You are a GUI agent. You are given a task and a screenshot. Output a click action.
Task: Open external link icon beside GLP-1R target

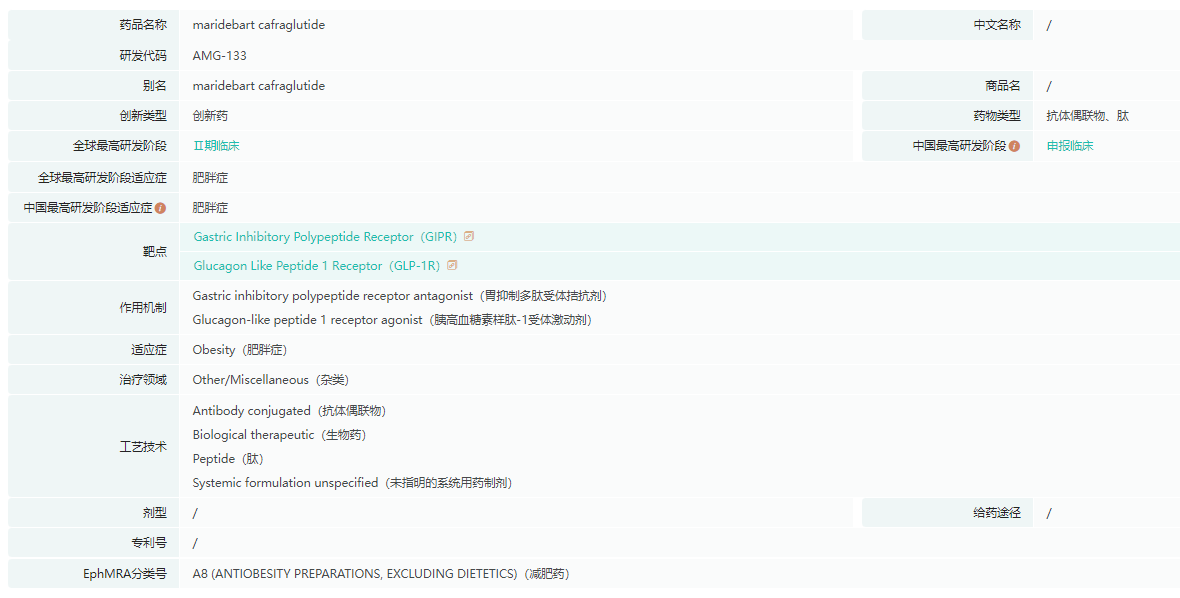pyautogui.click(x=452, y=265)
